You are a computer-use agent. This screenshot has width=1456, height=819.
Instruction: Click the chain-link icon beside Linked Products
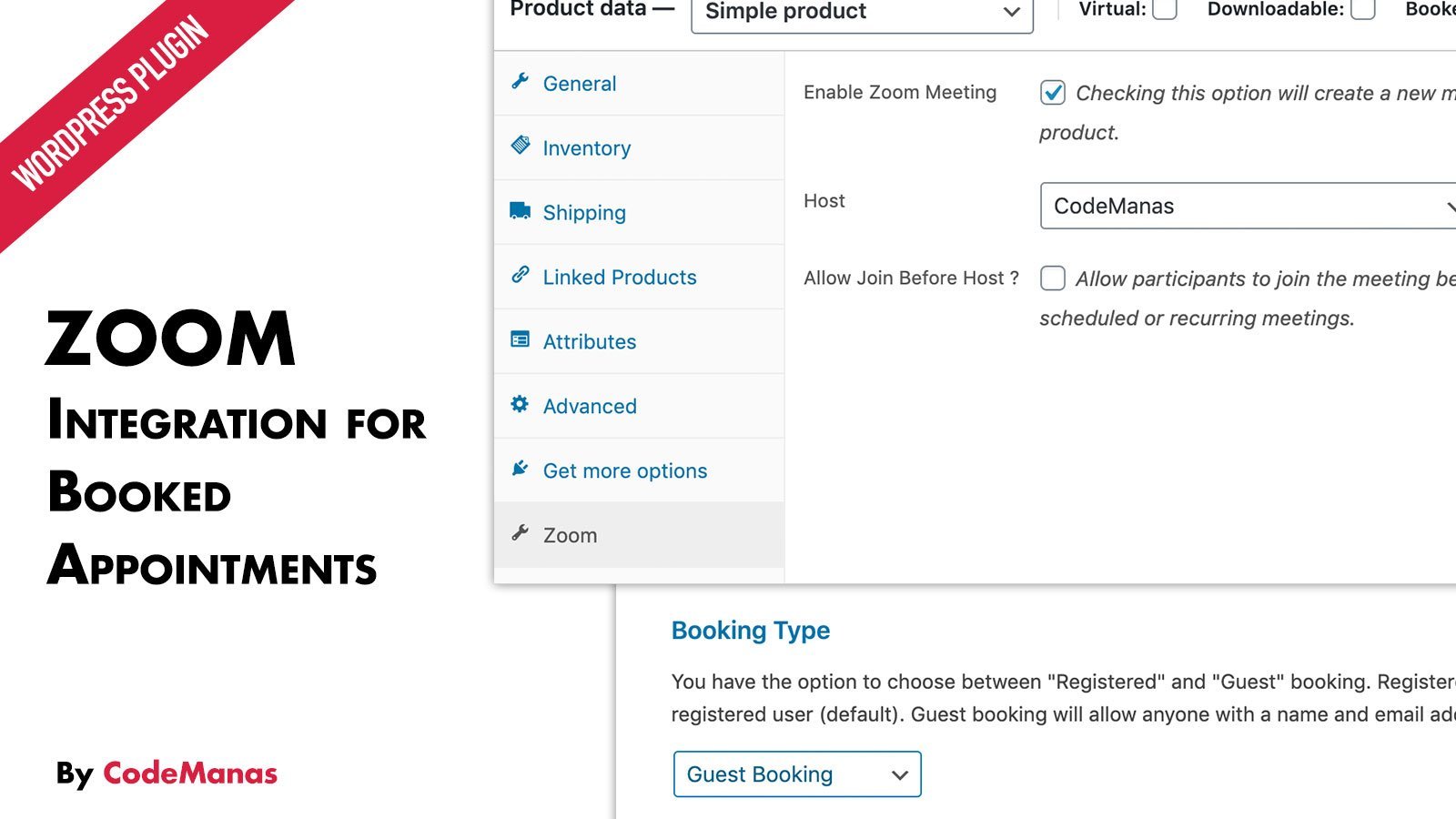(521, 275)
